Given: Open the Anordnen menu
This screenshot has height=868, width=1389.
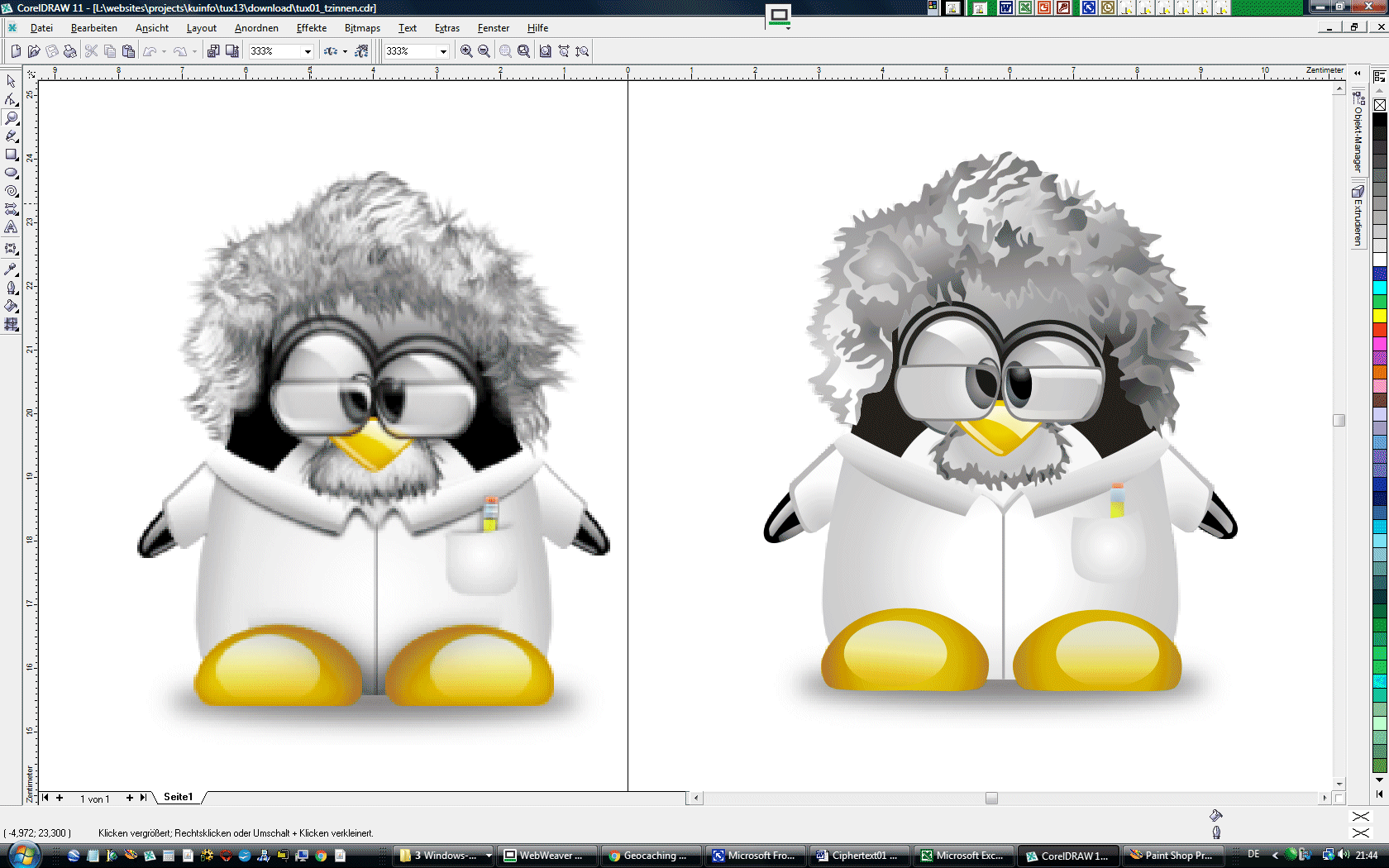Looking at the screenshot, I should coord(256,28).
